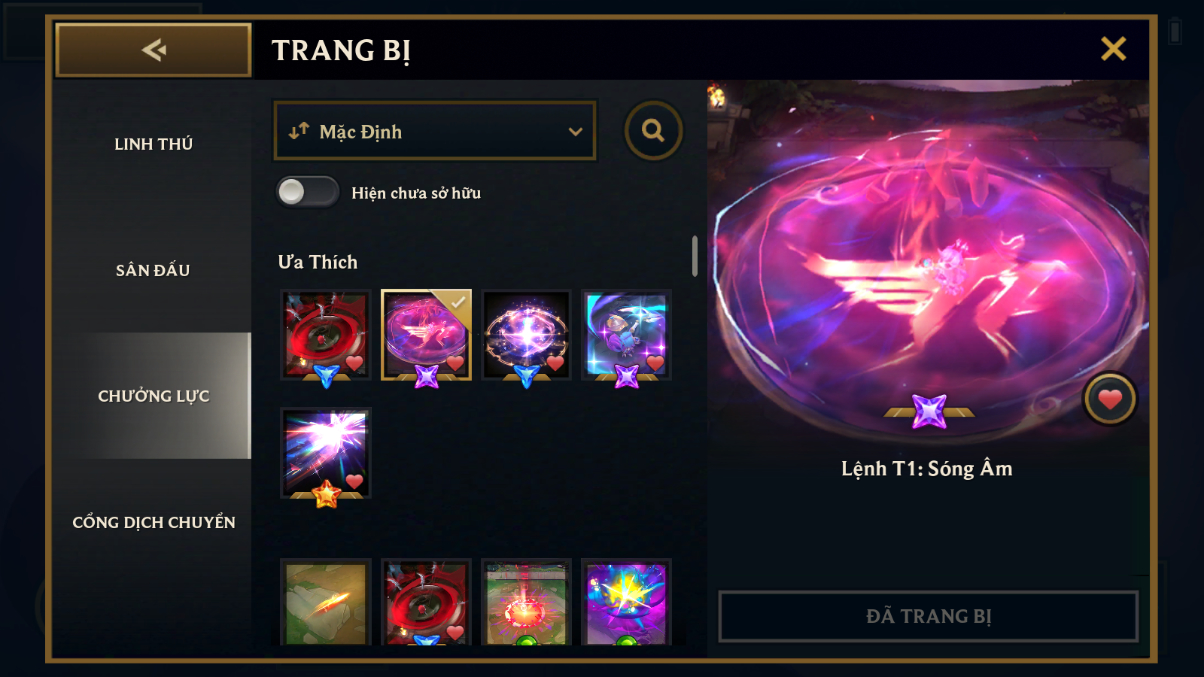
Task: Select the default yellow slash boom
Action: 326,602
